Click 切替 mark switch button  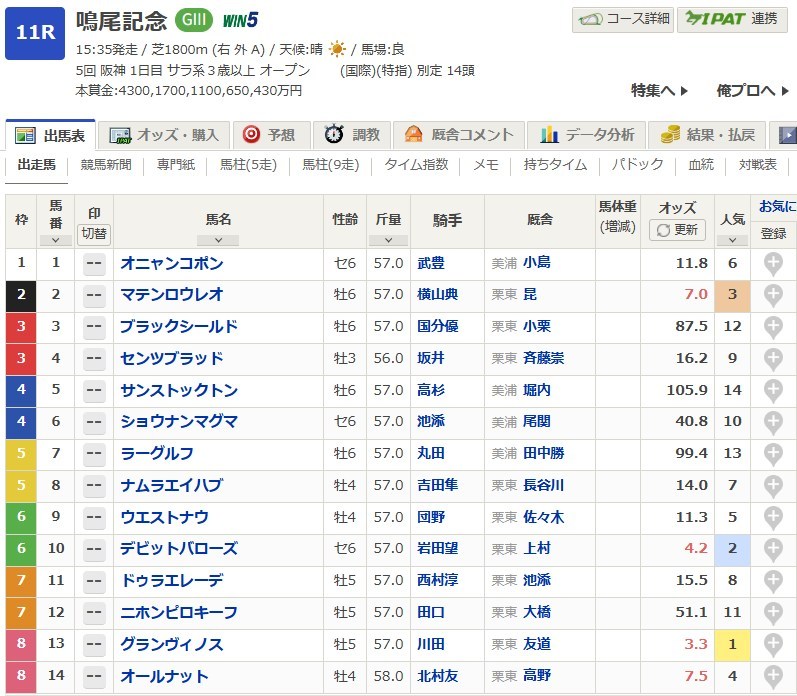94,234
